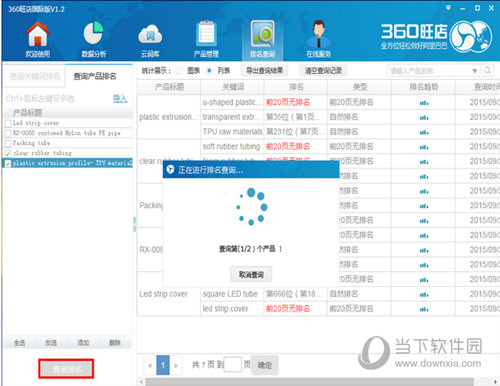This screenshot has height=386, width=500.
Task: Click the 导入 import link
Action: point(120,99)
